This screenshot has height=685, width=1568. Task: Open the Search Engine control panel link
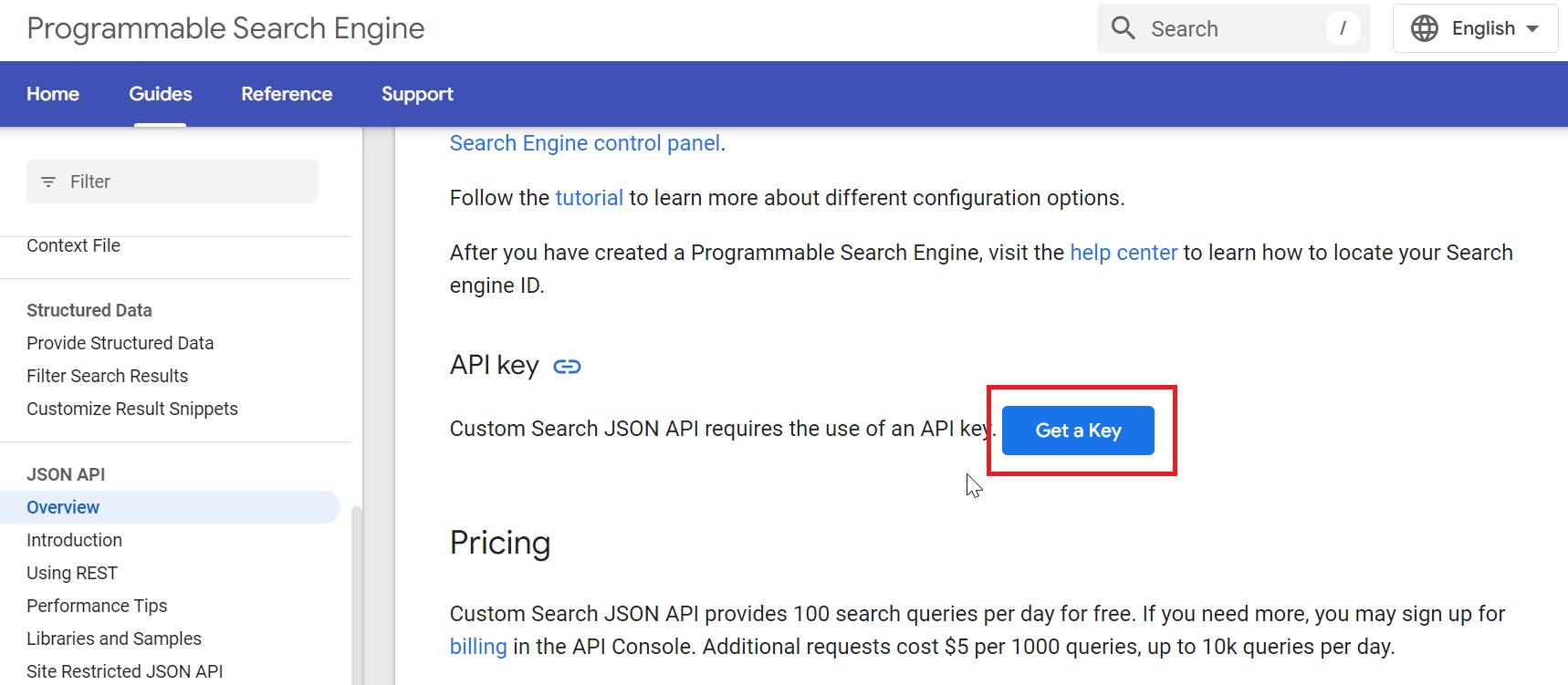(x=585, y=143)
